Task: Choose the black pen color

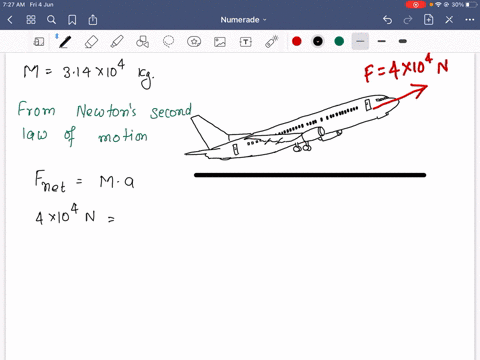Action: pyautogui.click(x=318, y=41)
